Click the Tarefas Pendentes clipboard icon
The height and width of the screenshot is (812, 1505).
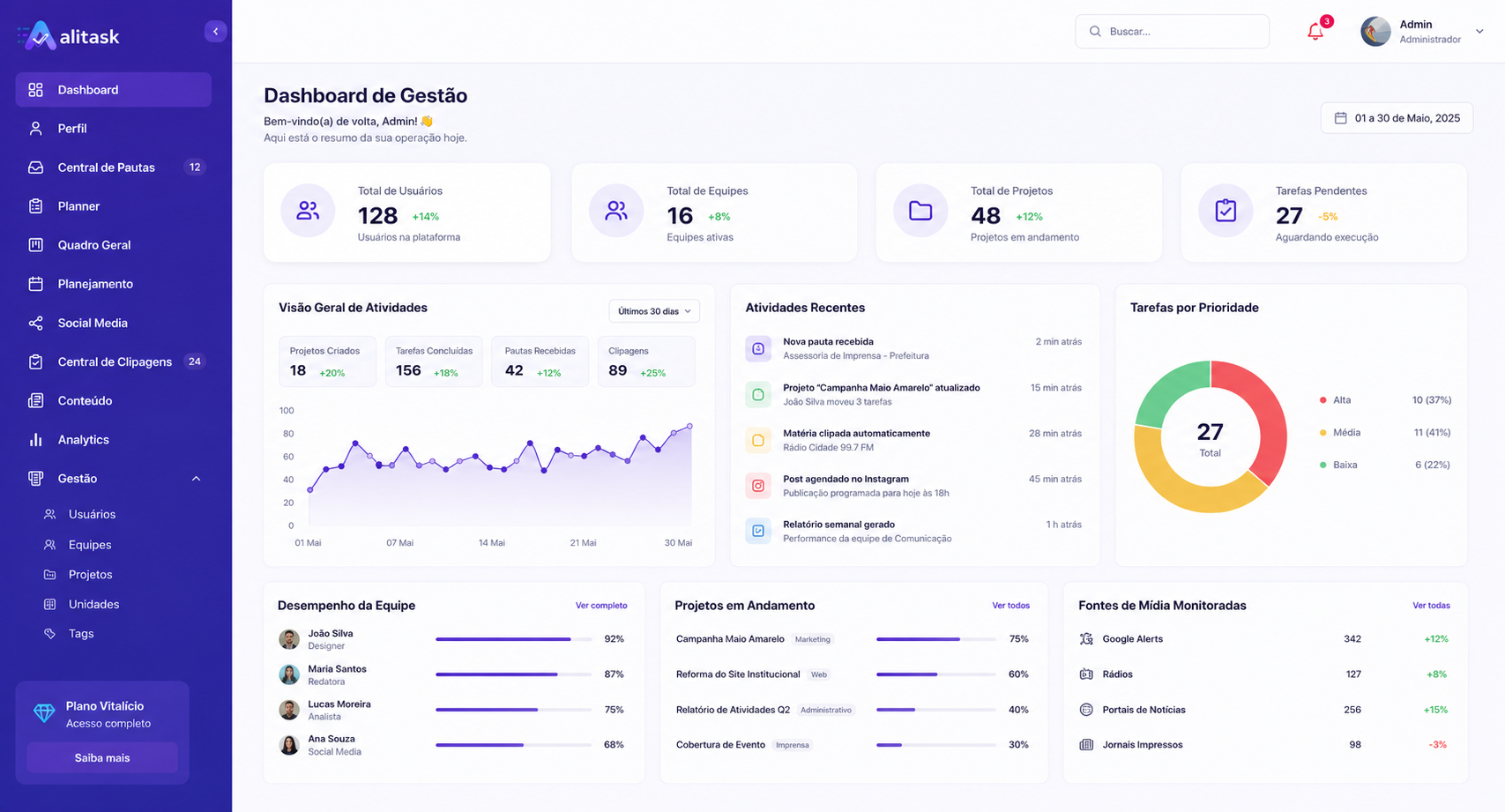(x=1226, y=211)
